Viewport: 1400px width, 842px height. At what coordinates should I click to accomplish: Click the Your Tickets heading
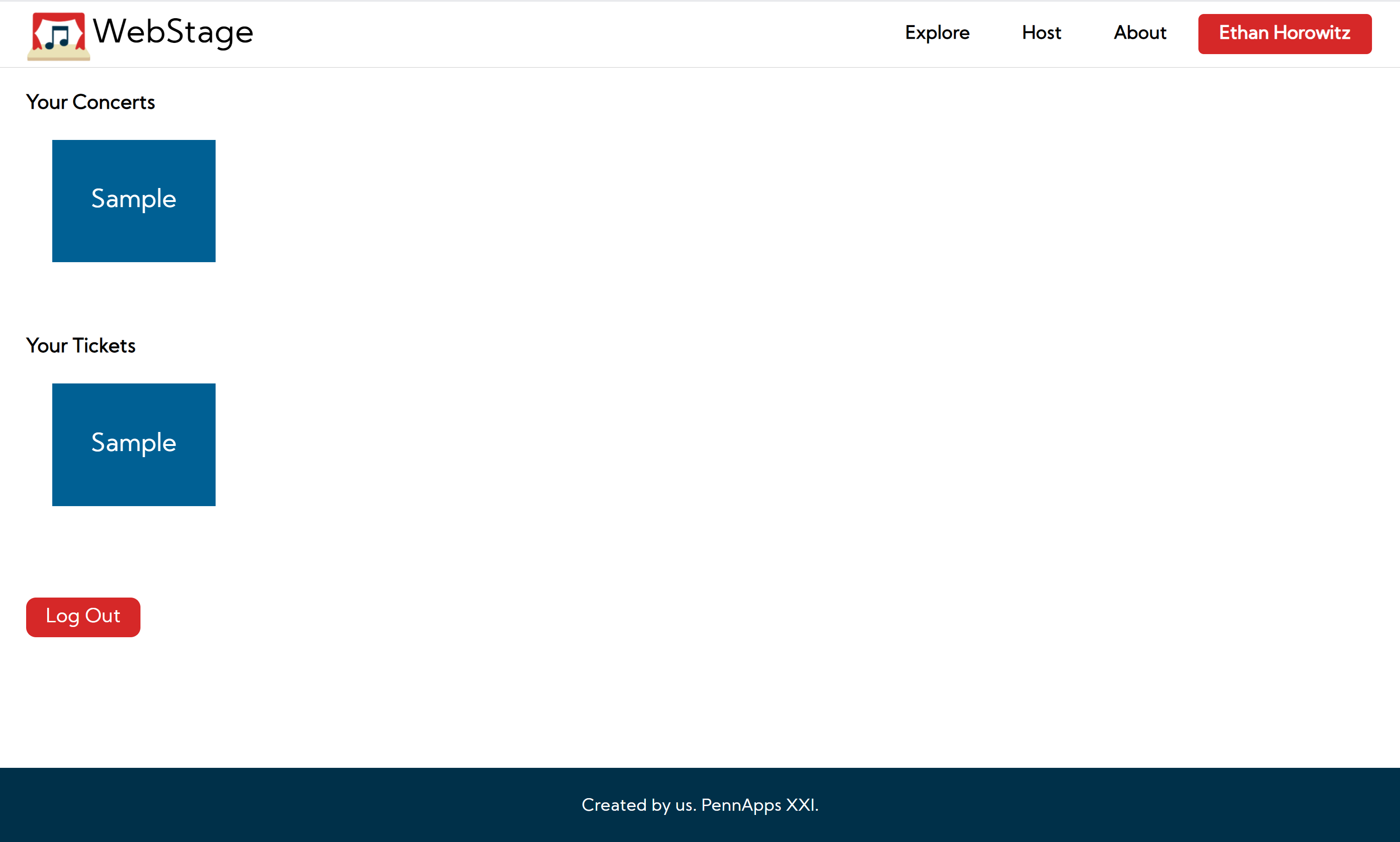click(x=81, y=346)
